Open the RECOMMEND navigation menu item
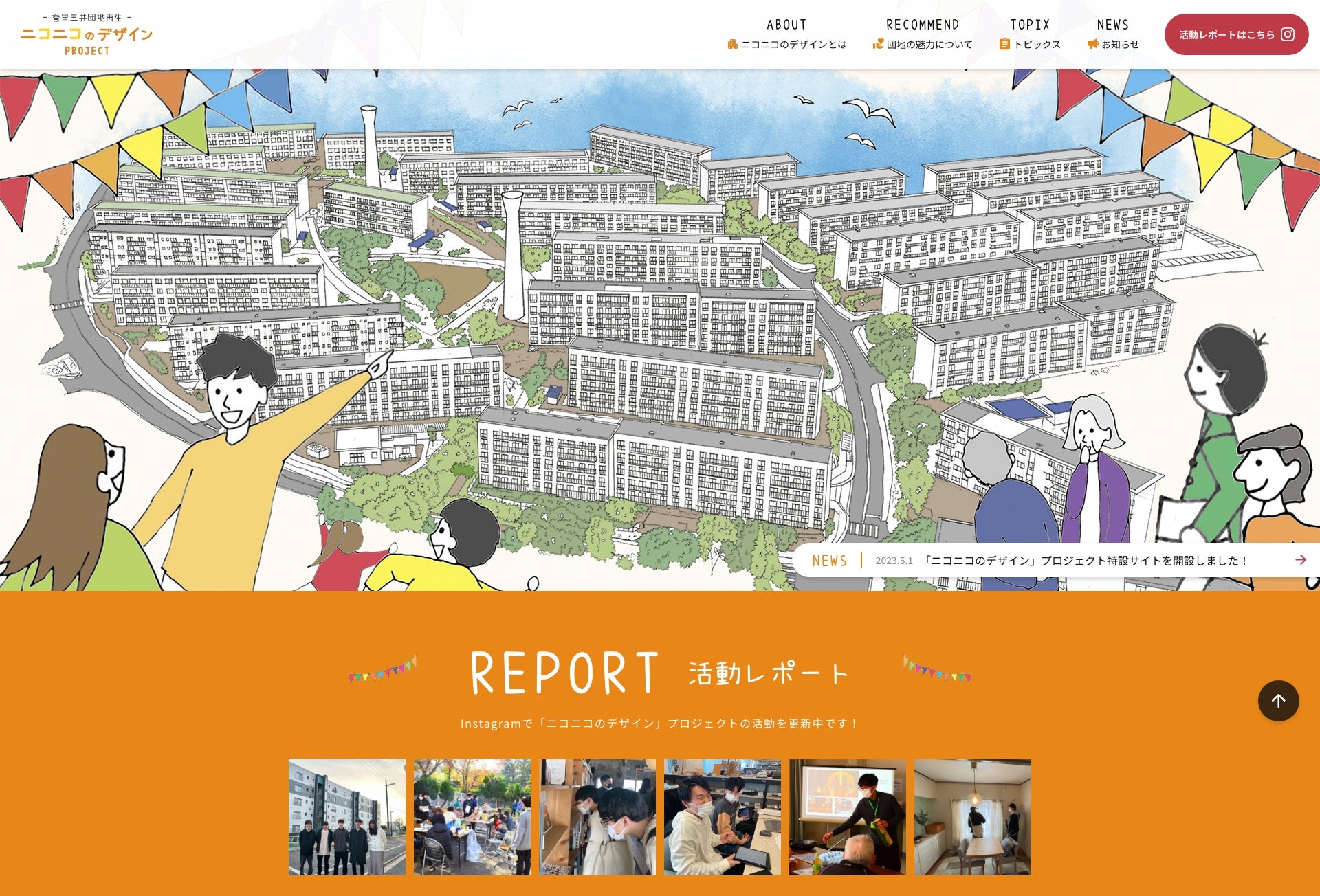The height and width of the screenshot is (896, 1320). coord(923,25)
